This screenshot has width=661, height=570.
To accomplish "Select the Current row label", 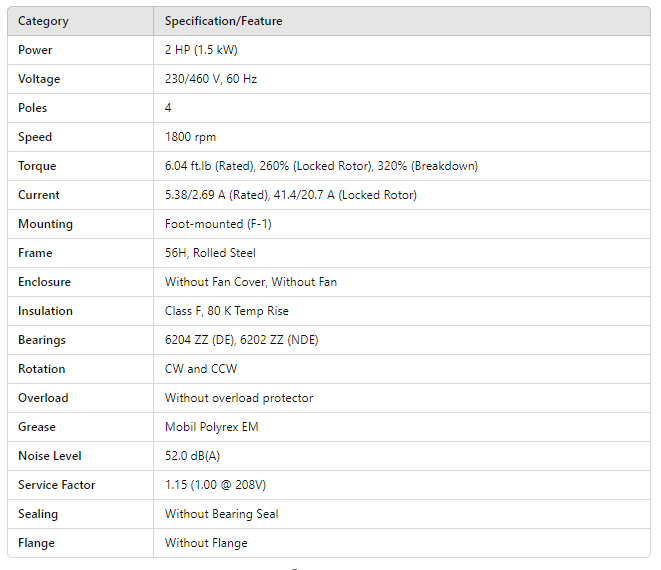I will point(39,195).
